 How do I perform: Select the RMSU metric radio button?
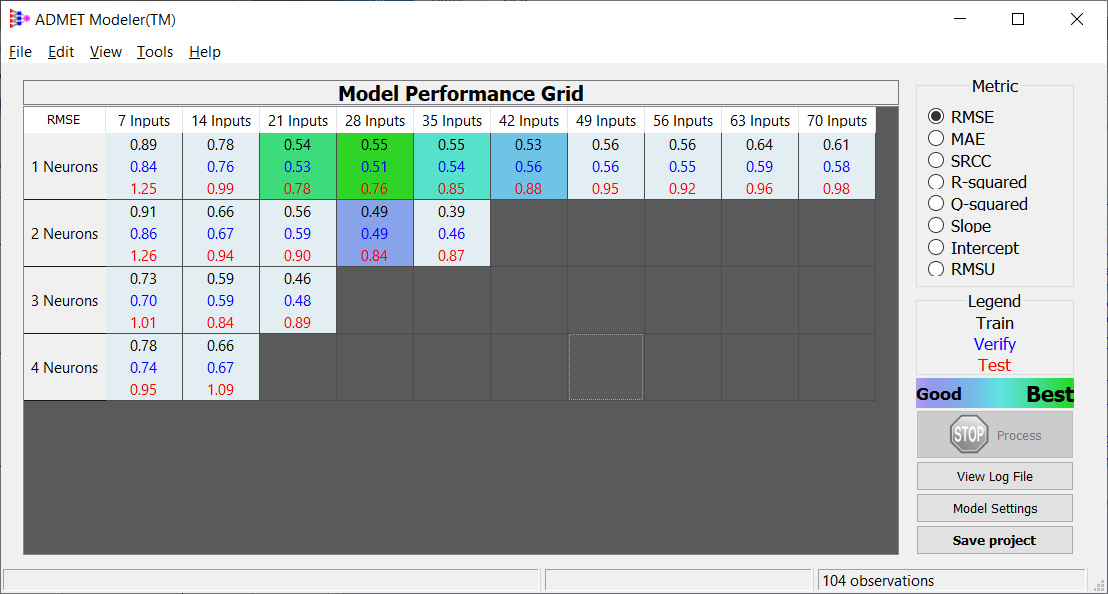point(936,269)
